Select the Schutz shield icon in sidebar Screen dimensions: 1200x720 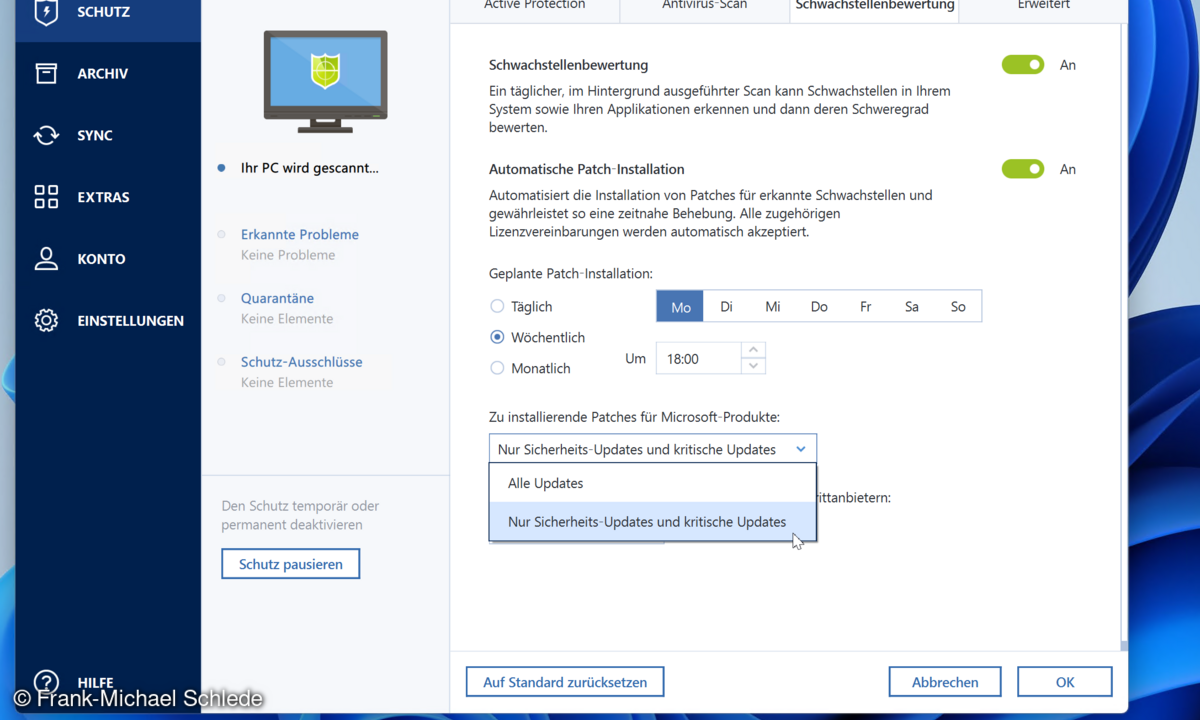coord(45,12)
